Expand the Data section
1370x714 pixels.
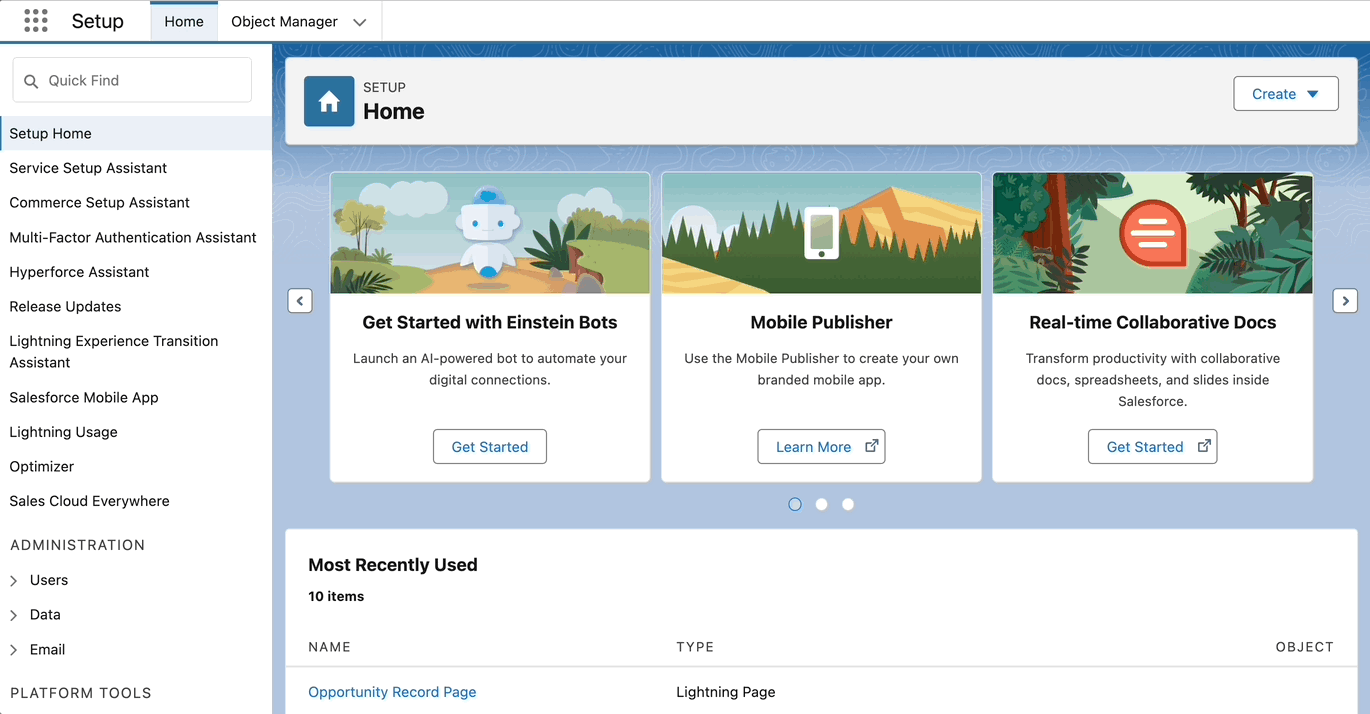pyautogui.click(x=14, y=615)
